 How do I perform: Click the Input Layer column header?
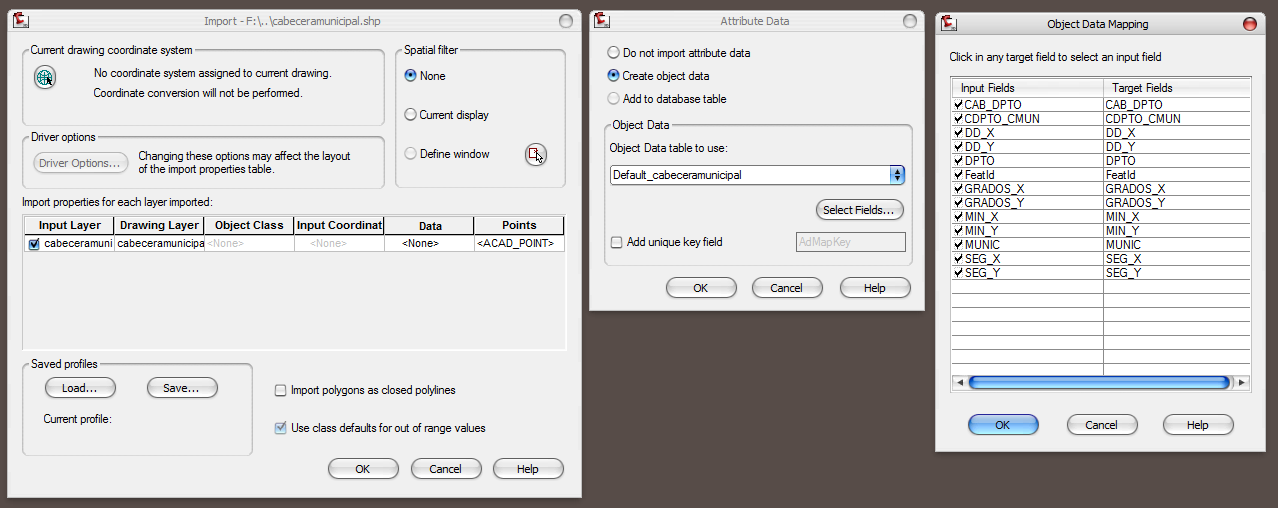click(69, 225)
